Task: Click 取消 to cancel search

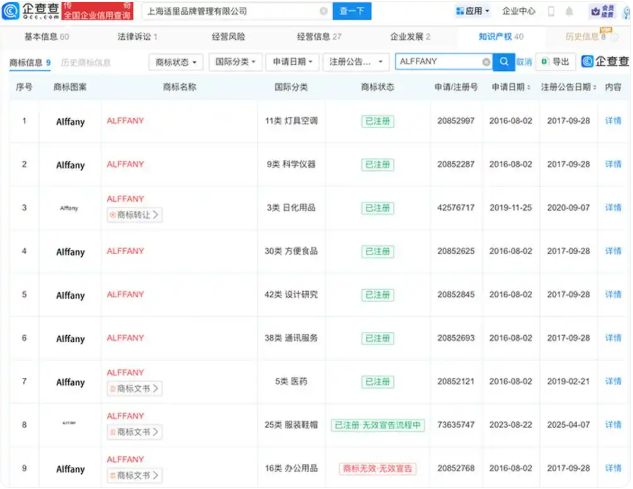Action: pyautogui.click(x=524, y=62)
